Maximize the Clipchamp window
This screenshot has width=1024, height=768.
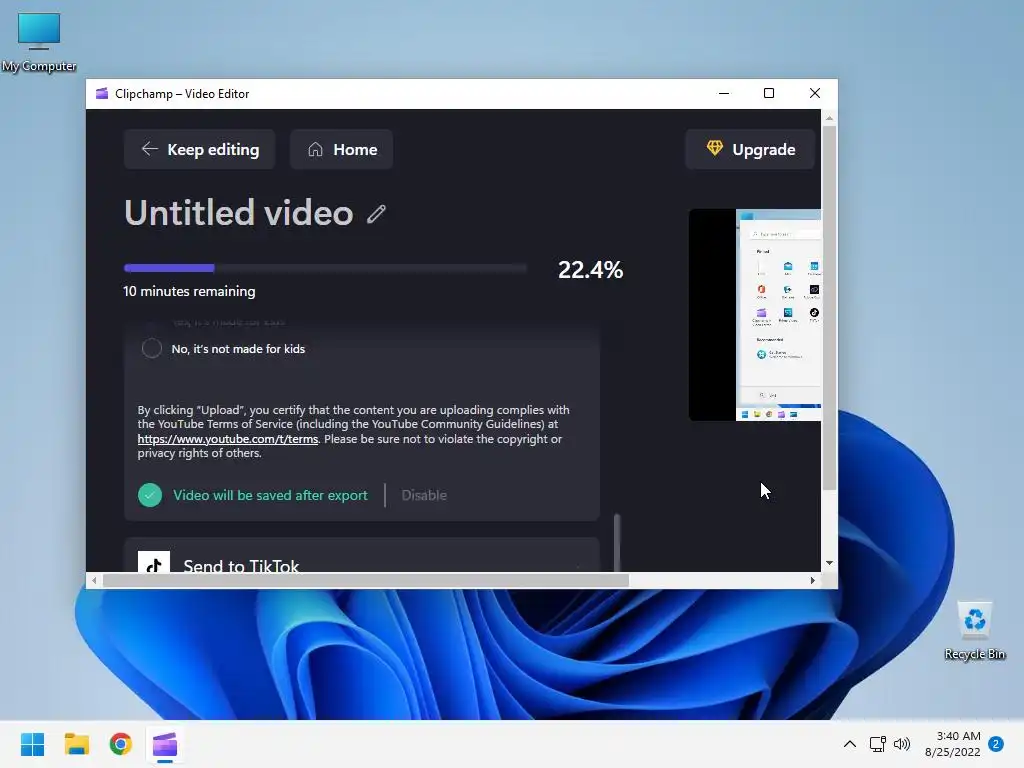click(769, 93)
